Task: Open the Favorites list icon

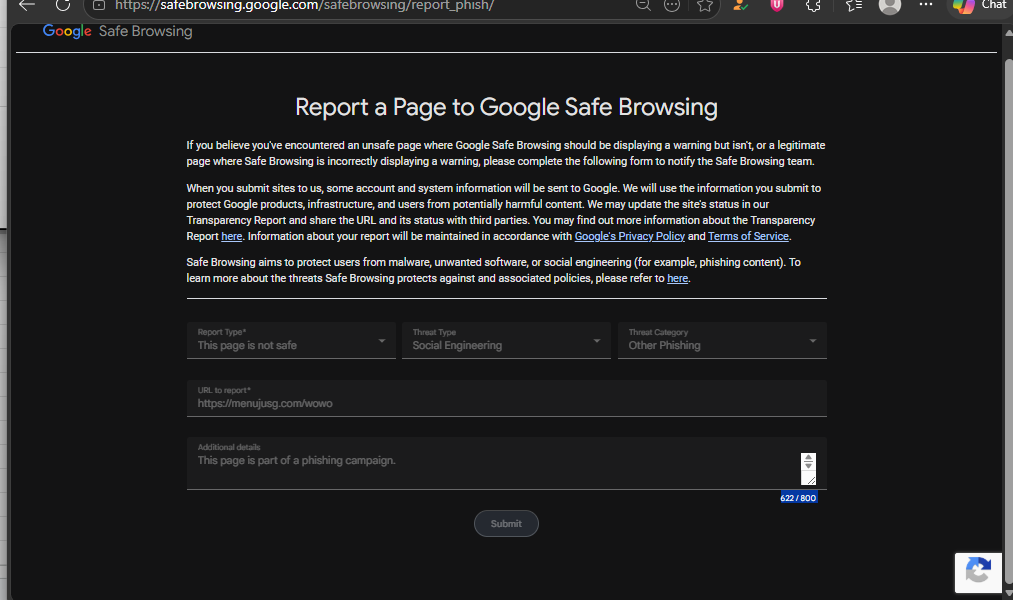Action: pos(854,5)
